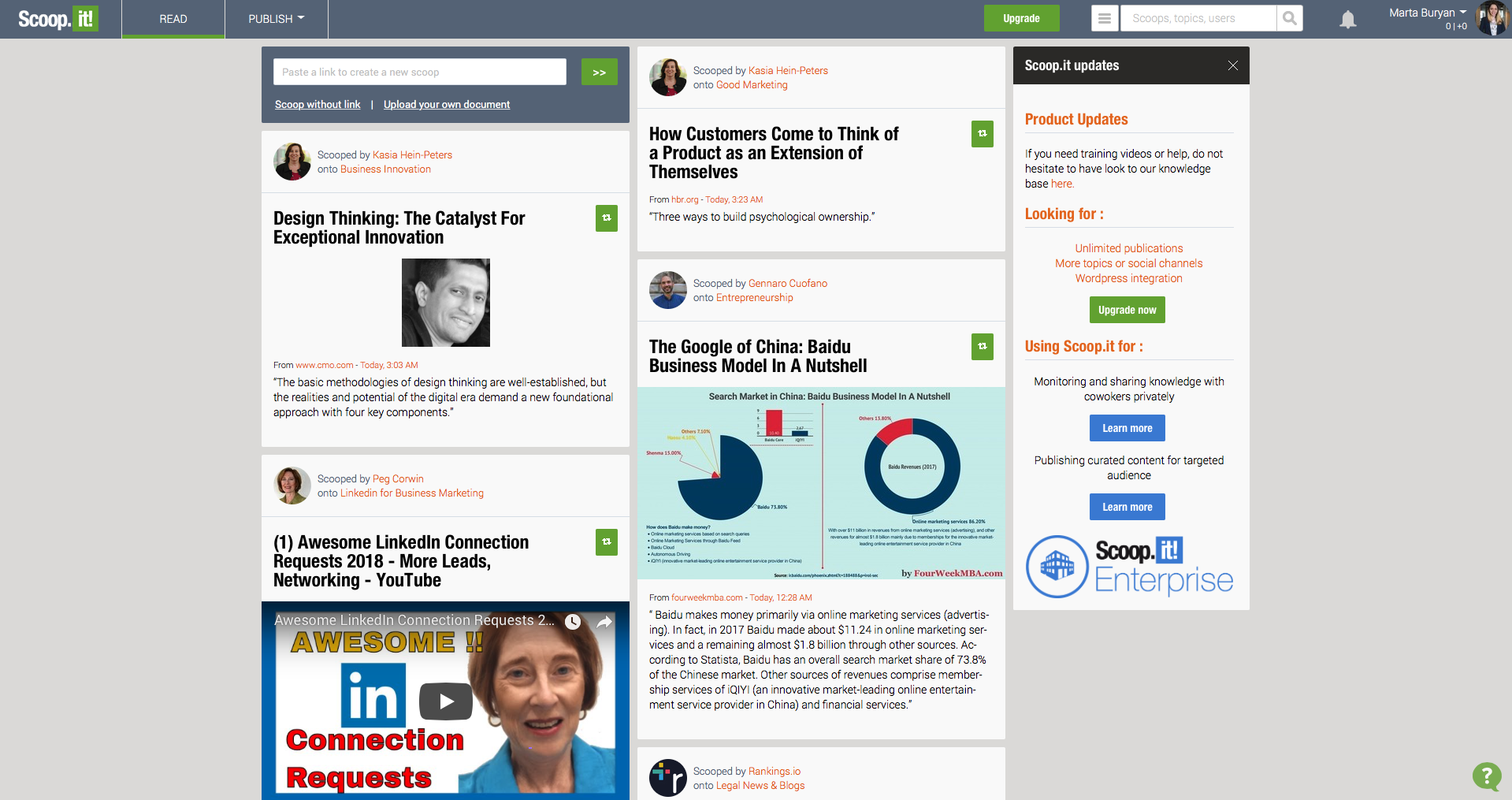
Task: Click the share arrow on video
Action: coord(604,622)
